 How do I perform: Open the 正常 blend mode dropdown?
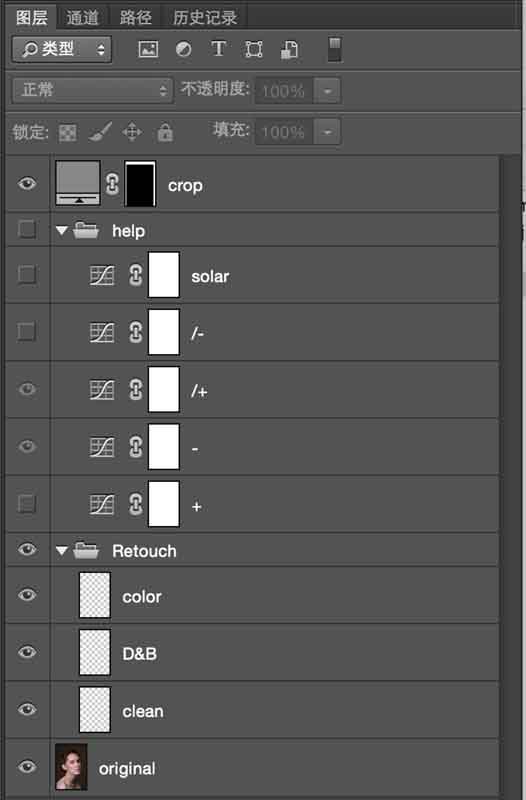click(92, 90)
